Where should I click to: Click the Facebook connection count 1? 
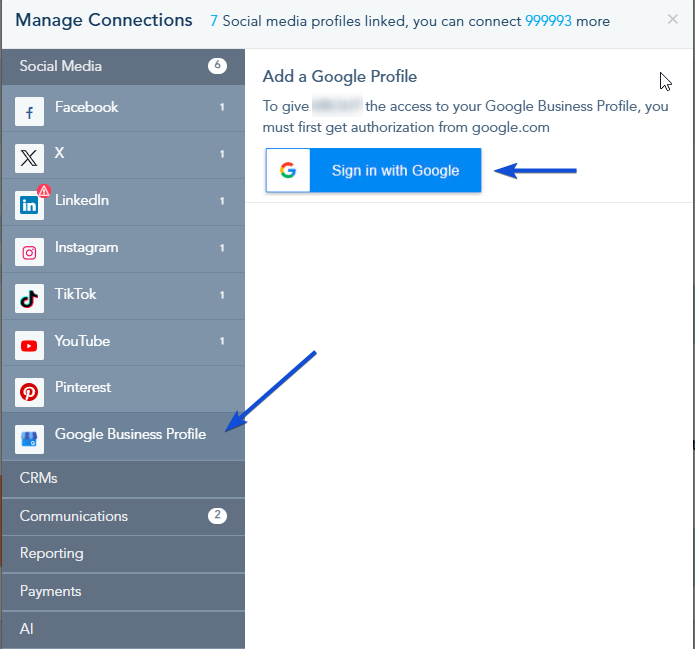(222, 107)
